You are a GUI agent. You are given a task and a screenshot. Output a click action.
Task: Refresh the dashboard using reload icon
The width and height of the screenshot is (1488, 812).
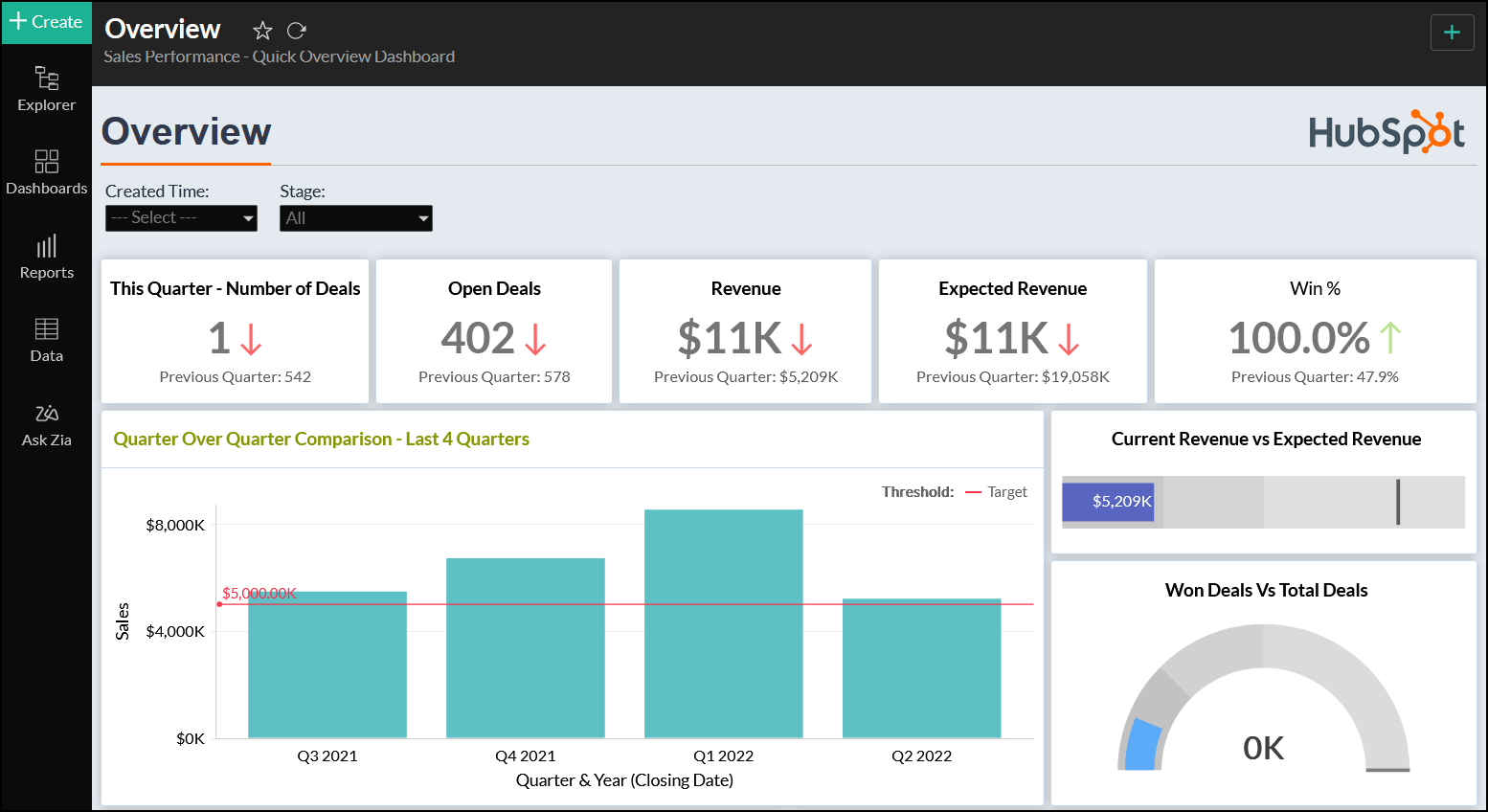(x=297, y=31)
